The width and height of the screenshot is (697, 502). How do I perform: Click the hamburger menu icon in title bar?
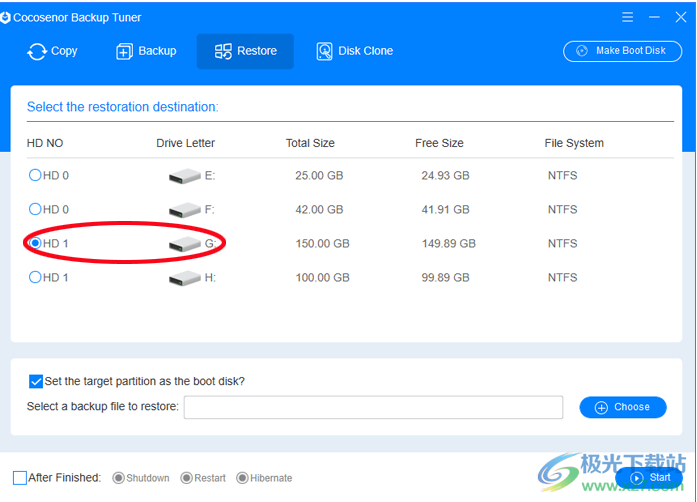coord(626,17)
